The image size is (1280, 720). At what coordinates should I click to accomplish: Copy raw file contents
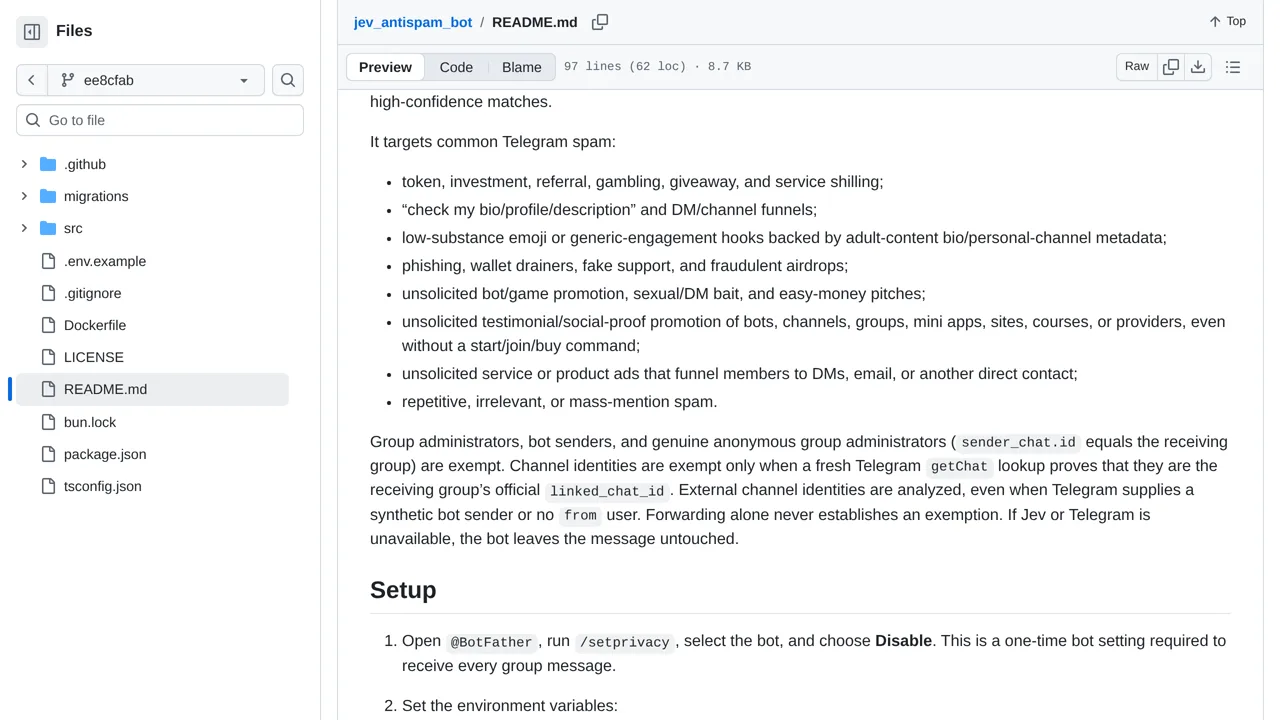pos(1171,67)
